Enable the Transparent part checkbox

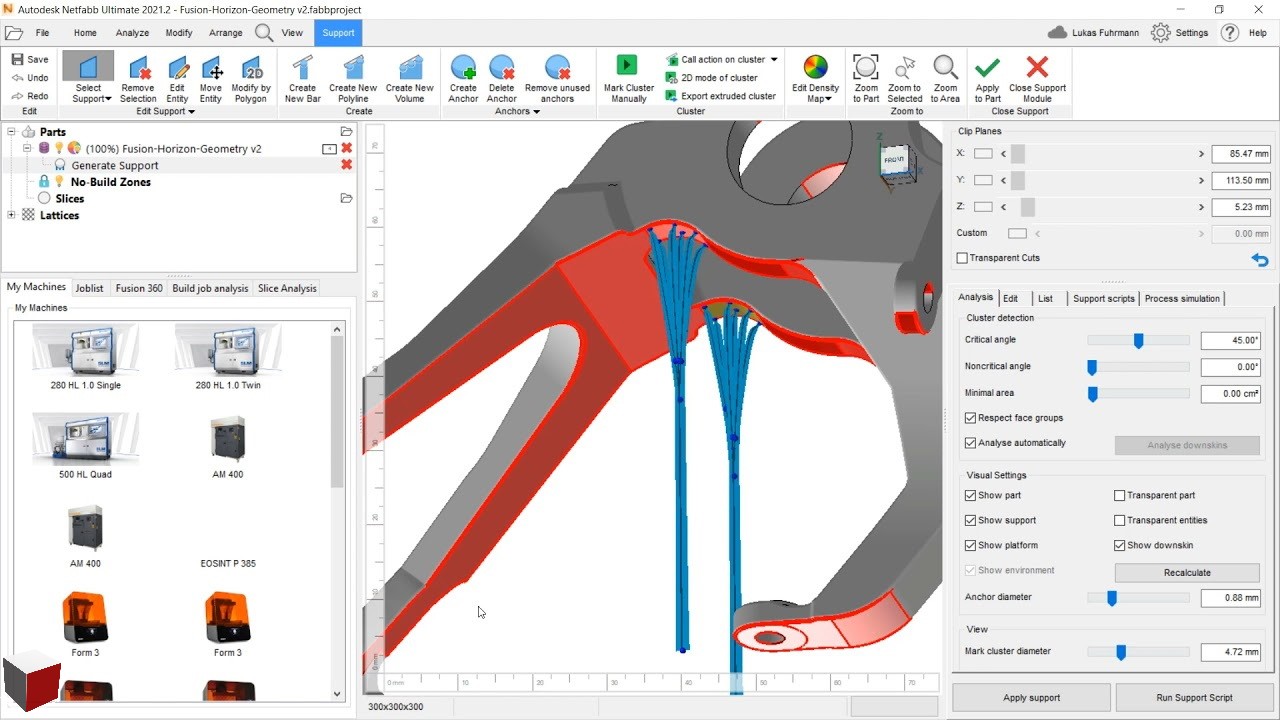click(x=1120, y=495)
